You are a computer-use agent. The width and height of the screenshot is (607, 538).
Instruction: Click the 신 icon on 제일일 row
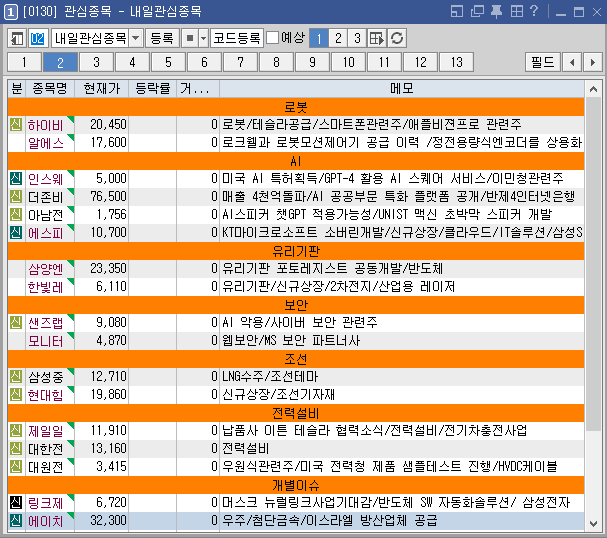click(16, 430)
